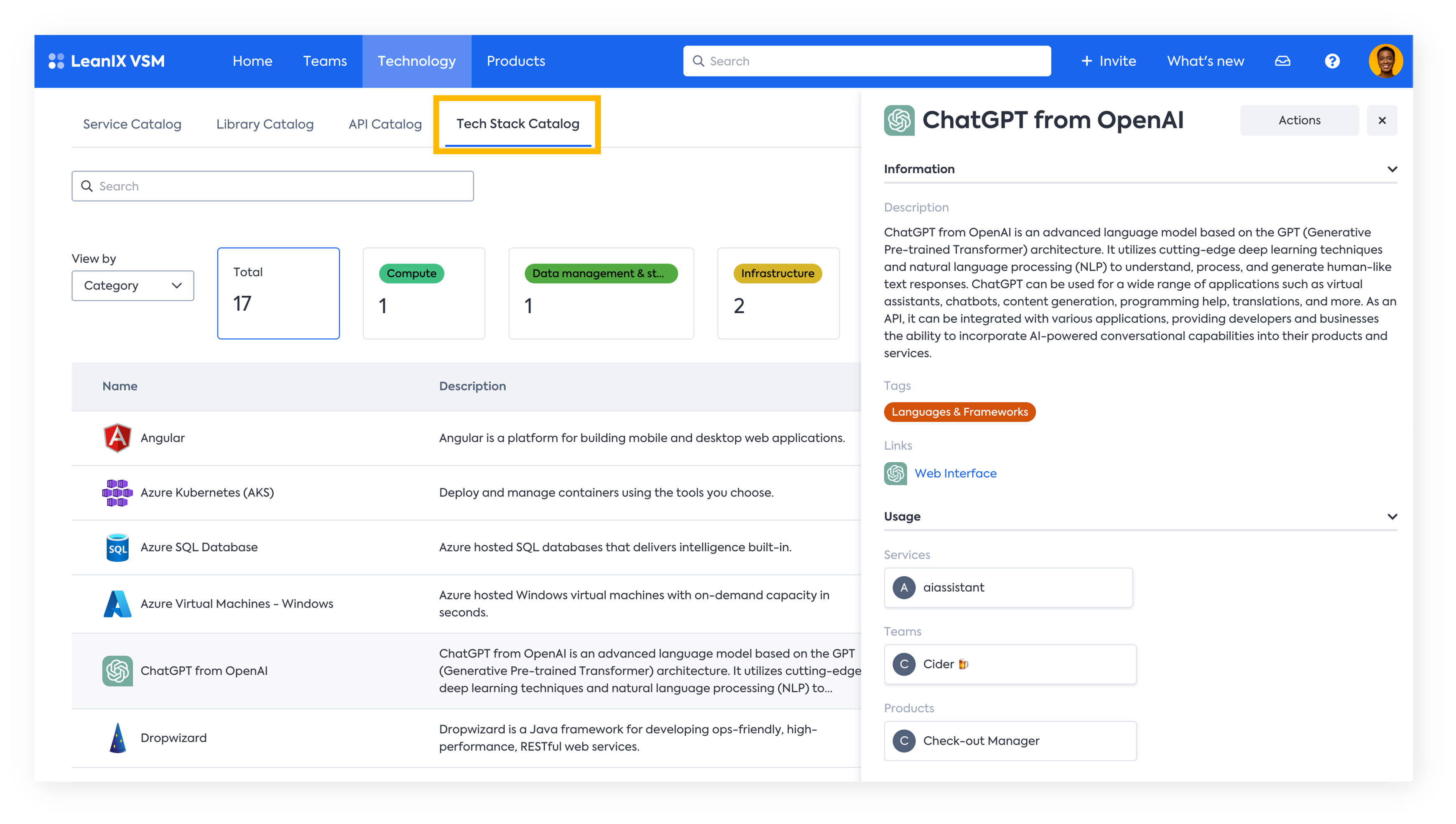Select the Azure Kubernetes (AKS) name
This screenshot has width=1456, height=824.
(207, 493)
